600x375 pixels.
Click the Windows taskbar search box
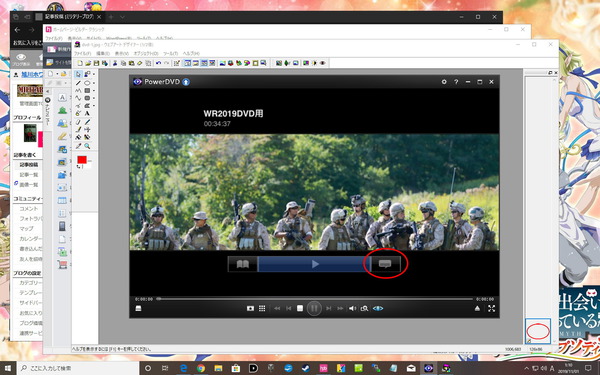[78, 368]
